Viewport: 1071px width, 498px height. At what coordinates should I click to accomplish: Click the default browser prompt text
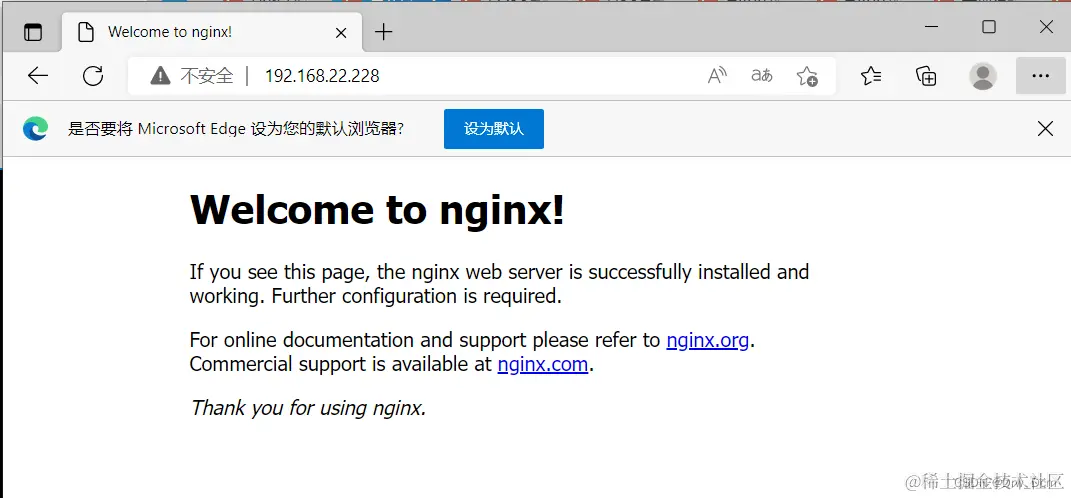pos(236,128)
